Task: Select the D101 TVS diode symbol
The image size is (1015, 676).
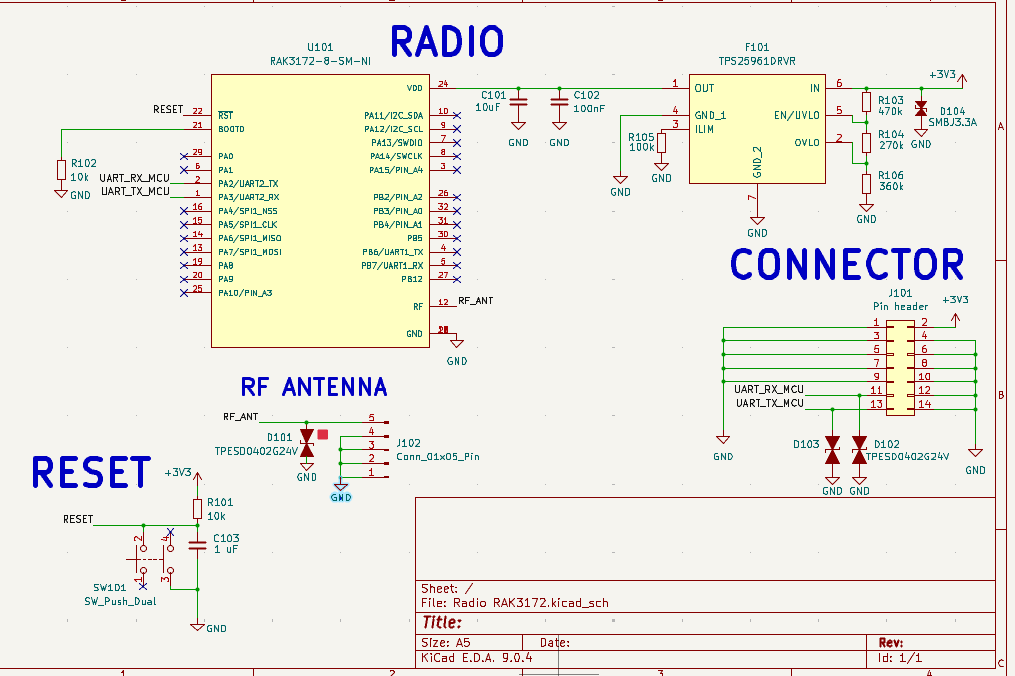Action: 307,443
